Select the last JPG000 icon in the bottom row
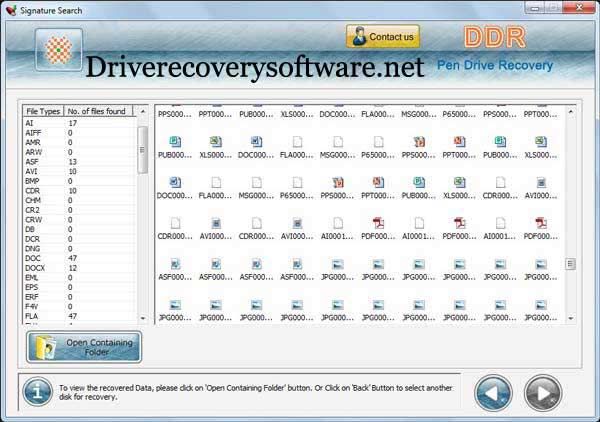The image size is (600, 422). click(x=541, y=305)
